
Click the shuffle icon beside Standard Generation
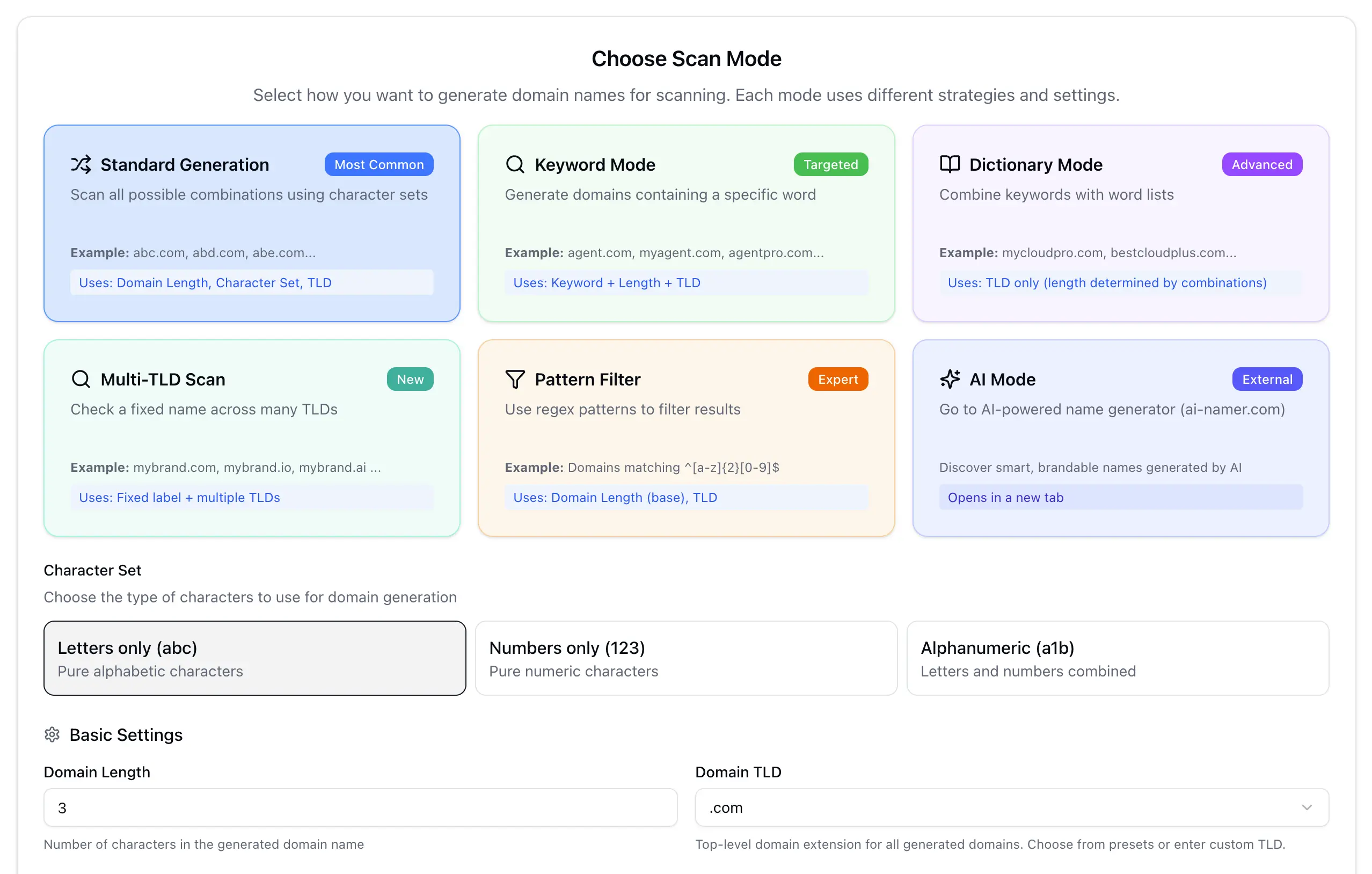pos(81,164)
